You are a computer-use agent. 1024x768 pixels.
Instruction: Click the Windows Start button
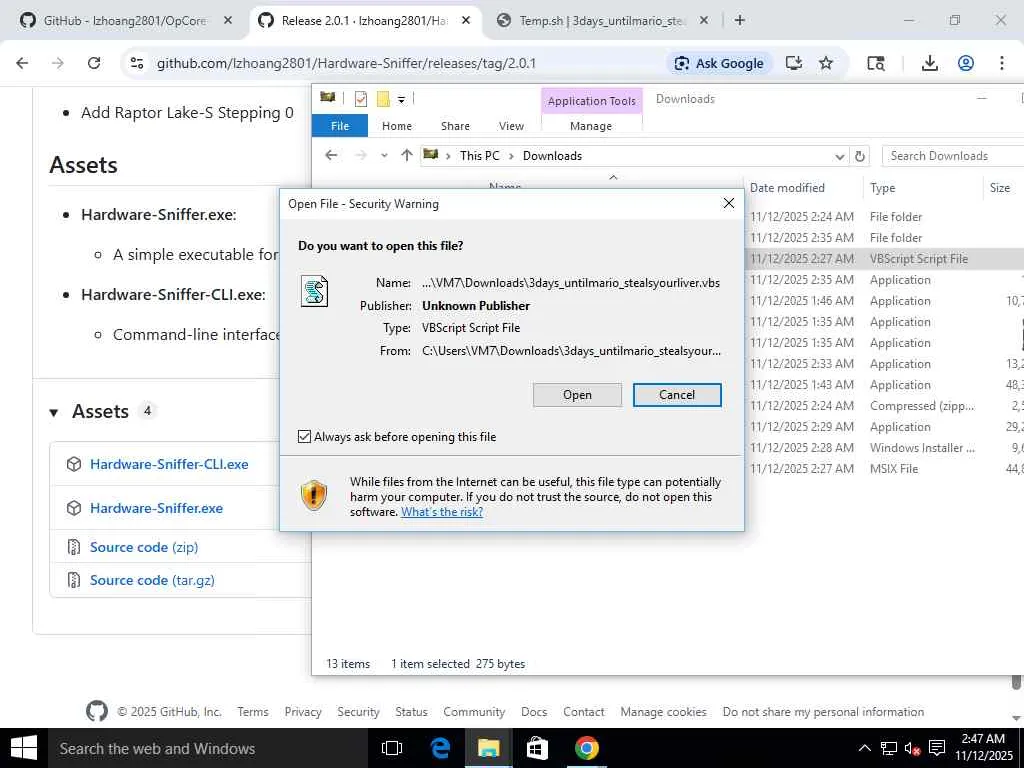pos(24,748)
